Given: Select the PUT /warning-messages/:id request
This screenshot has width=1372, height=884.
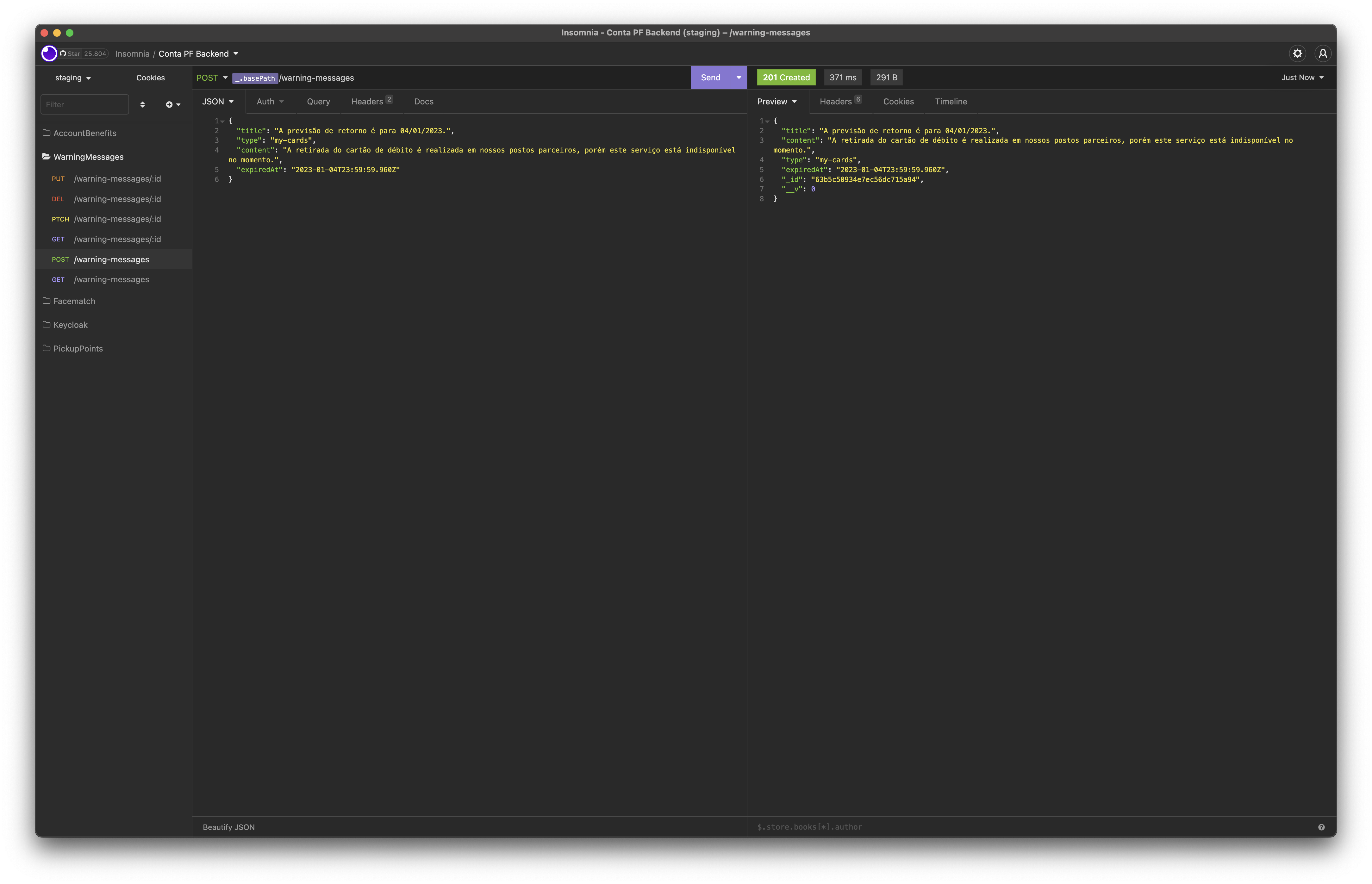Looking at the screenshot, I should coord(114,179).
